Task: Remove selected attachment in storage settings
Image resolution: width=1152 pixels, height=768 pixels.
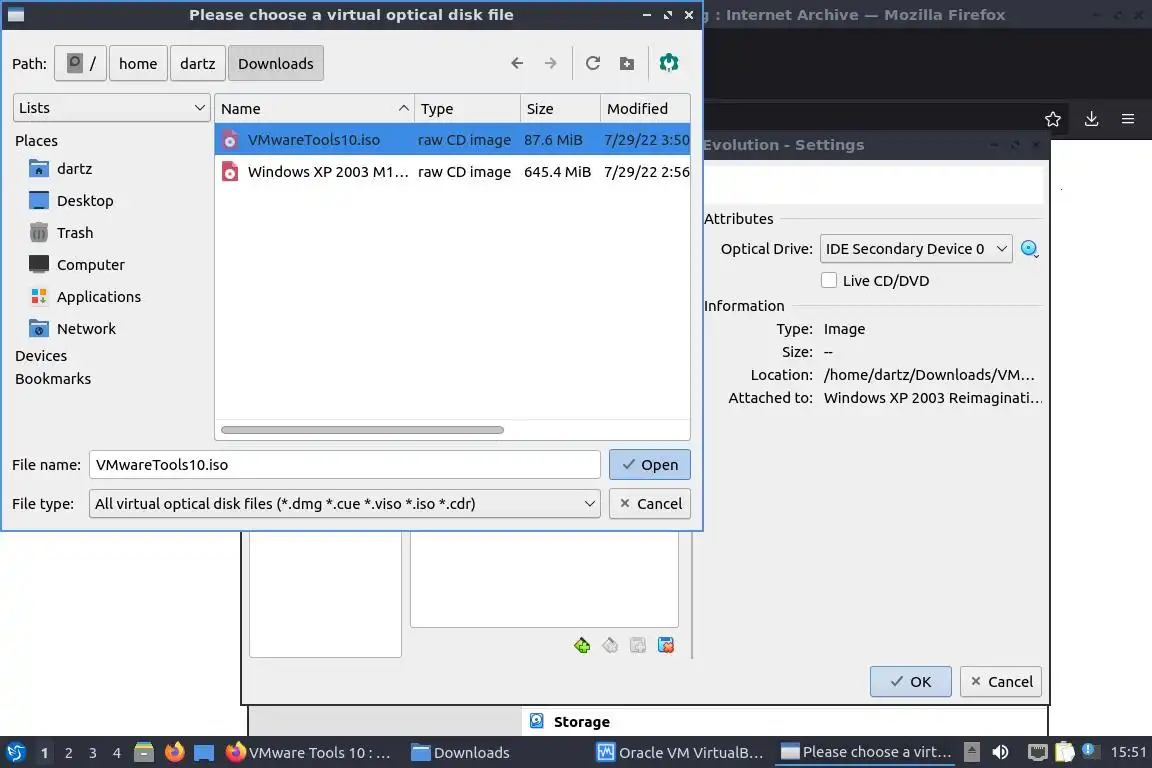Action: [x=666, y=645]
